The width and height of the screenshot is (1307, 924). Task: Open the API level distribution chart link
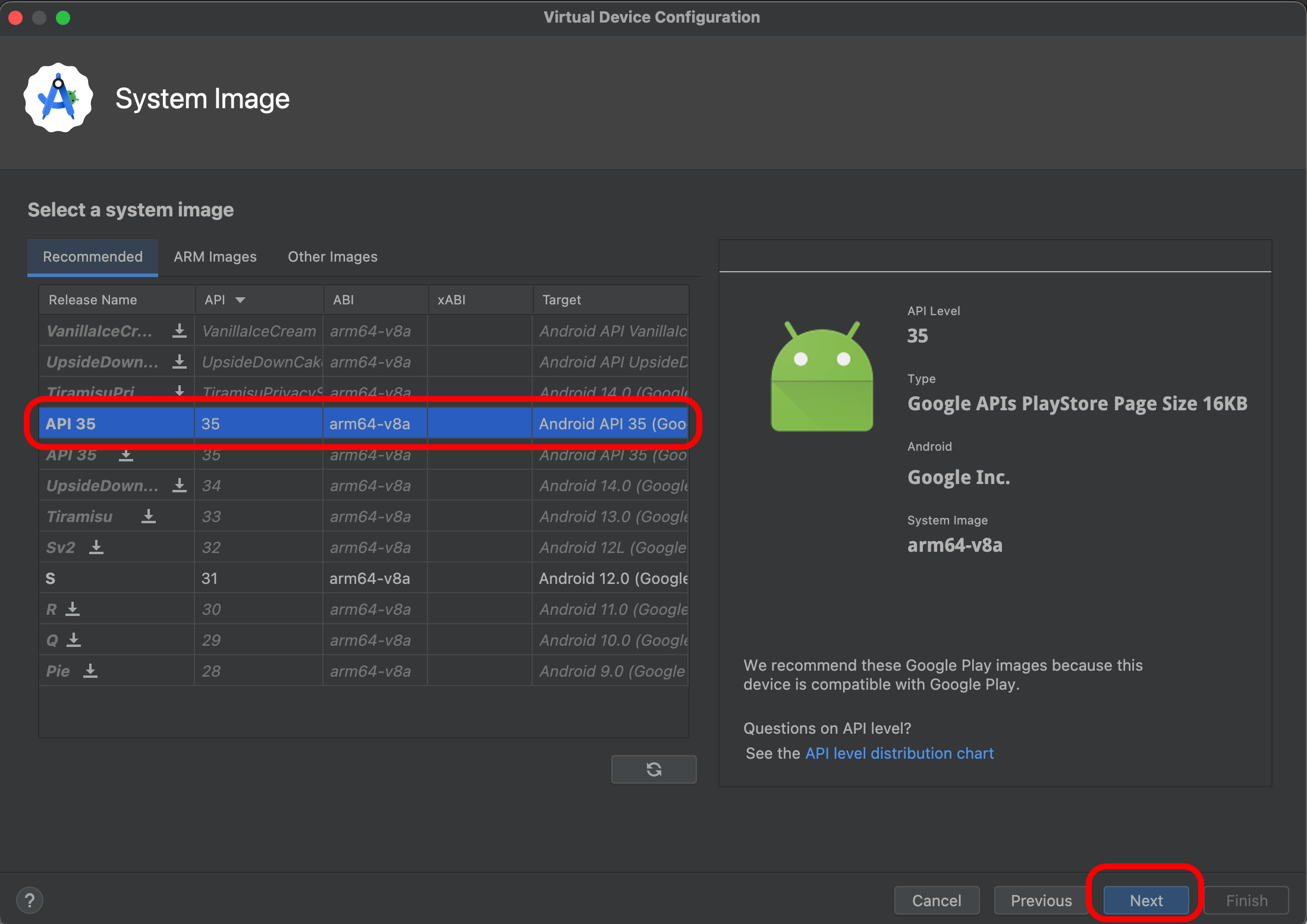[899, 753]
